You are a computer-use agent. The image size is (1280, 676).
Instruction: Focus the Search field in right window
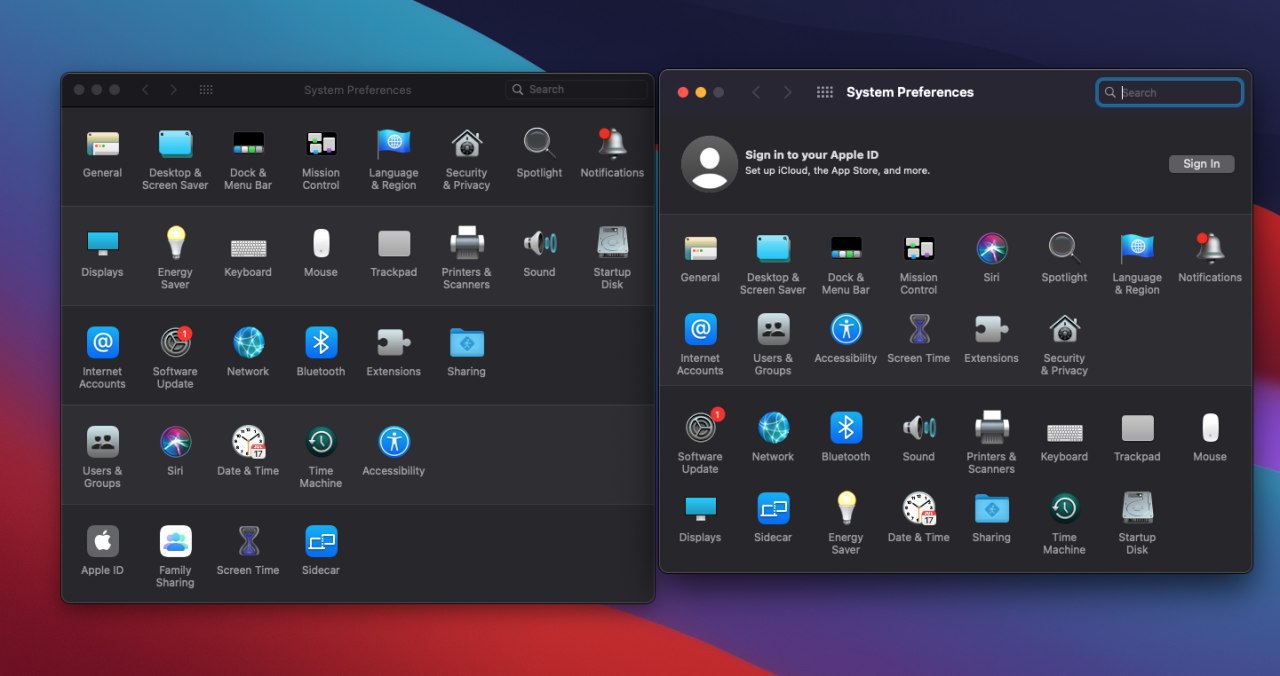1170,92
